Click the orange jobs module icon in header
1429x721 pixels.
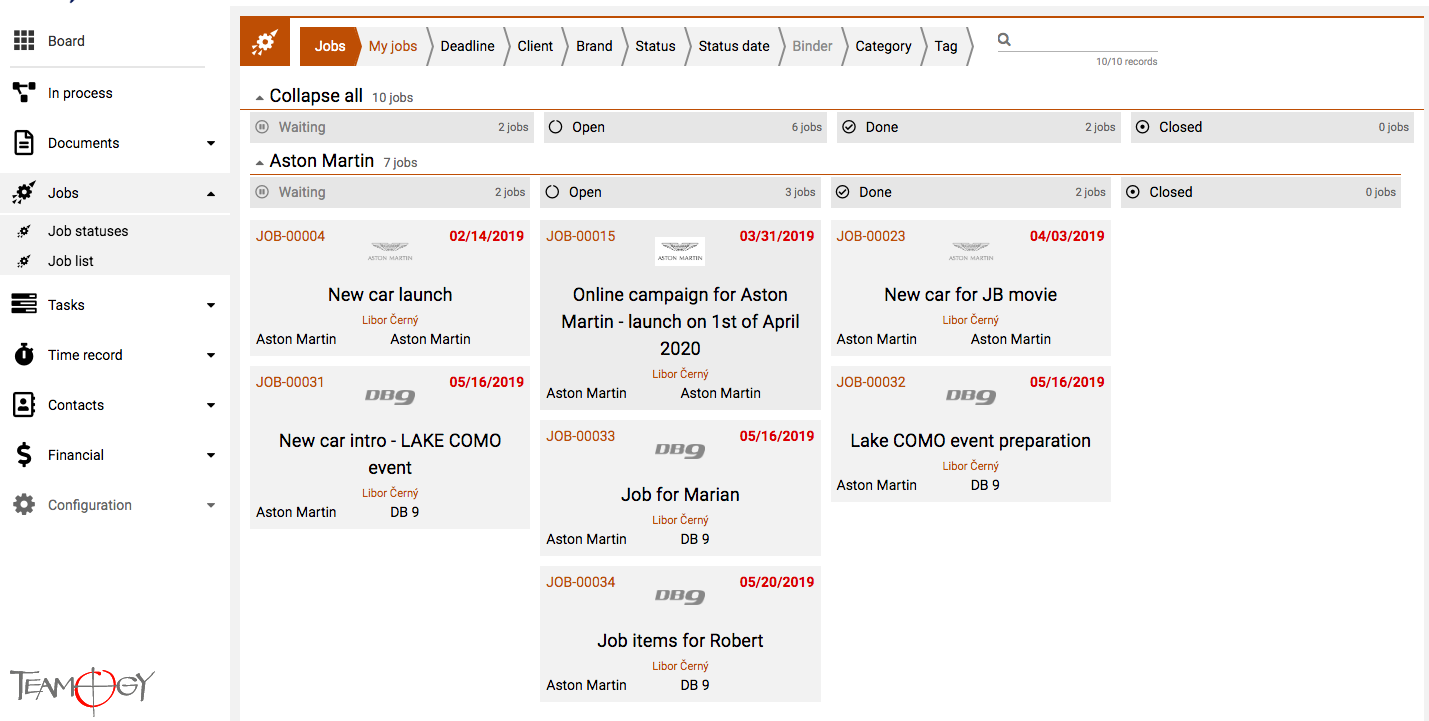pos(265,42)
